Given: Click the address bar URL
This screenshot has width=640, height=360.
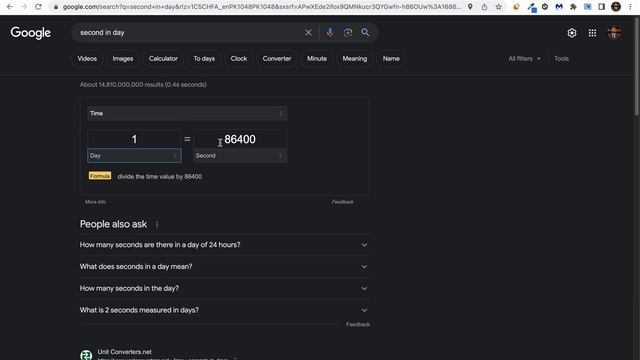Looking at the screenshot, I should [261, 7].
